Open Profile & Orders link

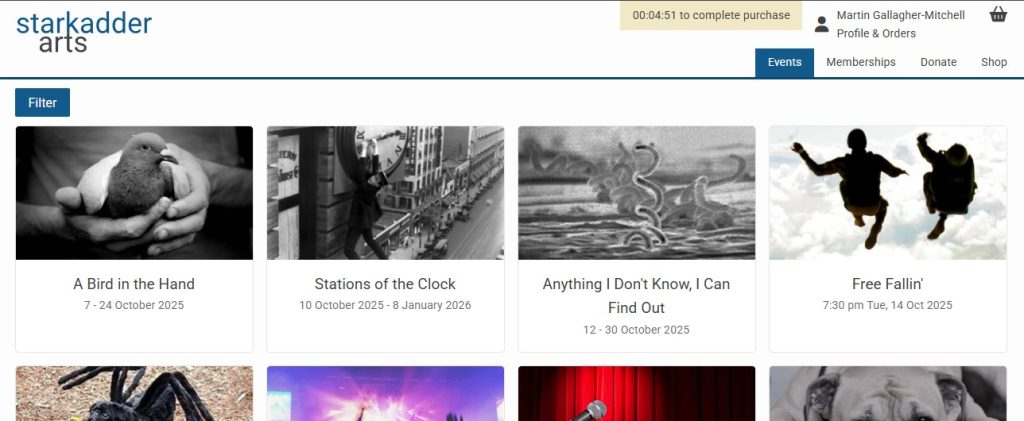point(876,33)
